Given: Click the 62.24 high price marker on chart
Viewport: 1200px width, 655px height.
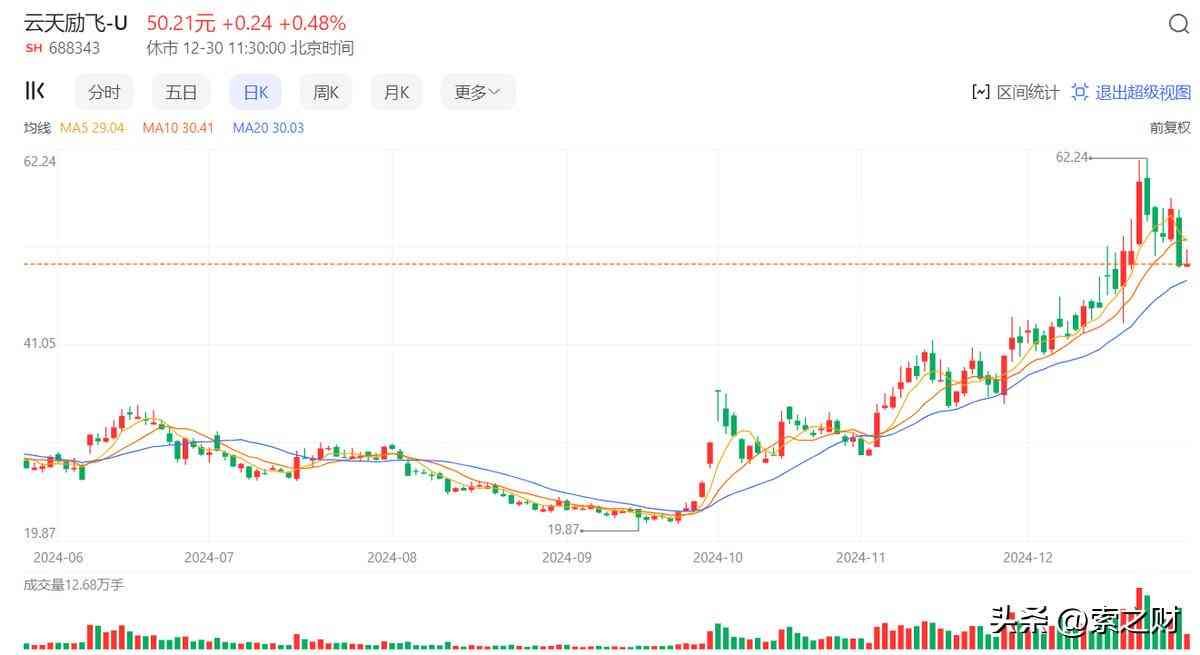Looking at the screenshot, I should pyautogui.click(x=1071, y=157).
